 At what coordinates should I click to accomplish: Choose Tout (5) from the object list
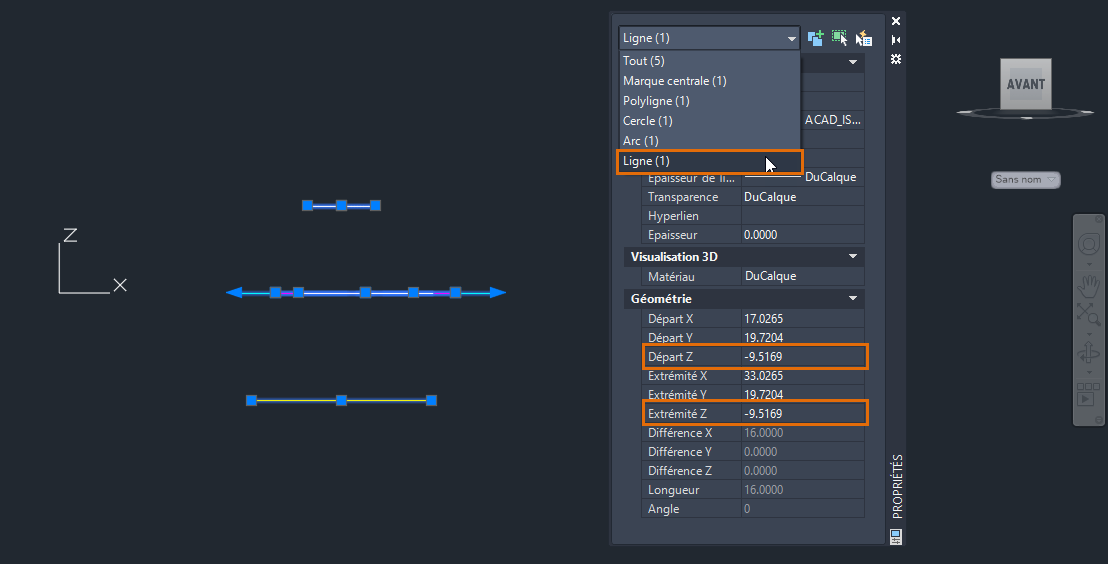[x=709, y=61]
